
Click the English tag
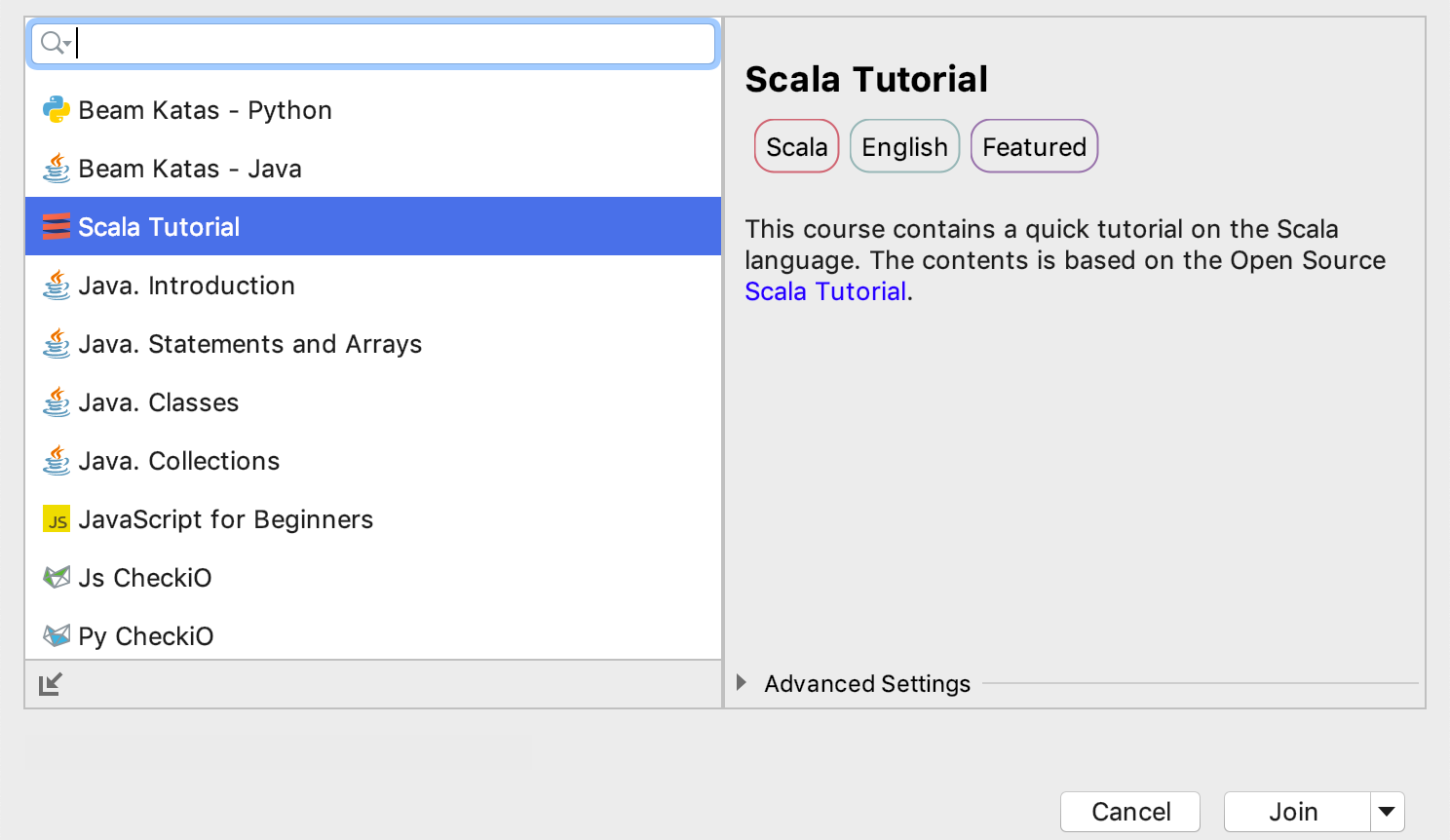pyautogui.click(x=904, y=146)
